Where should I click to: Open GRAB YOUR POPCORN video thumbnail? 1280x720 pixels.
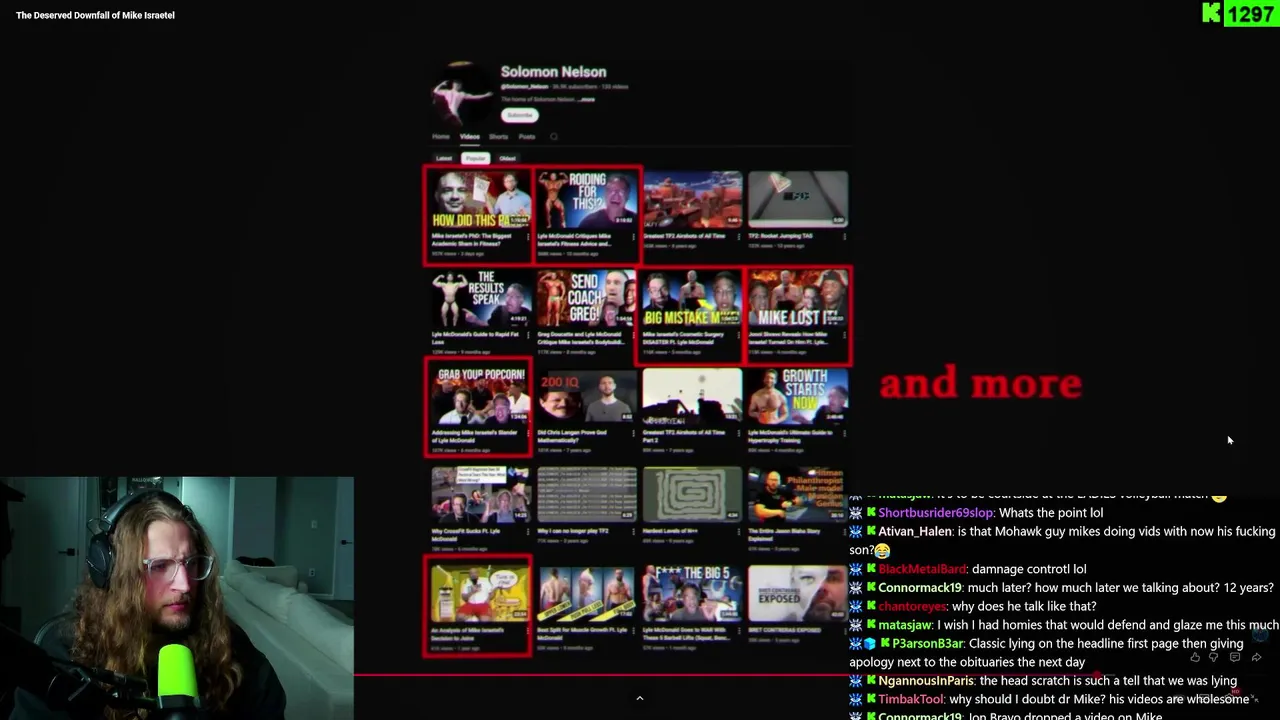pos(480,396)
